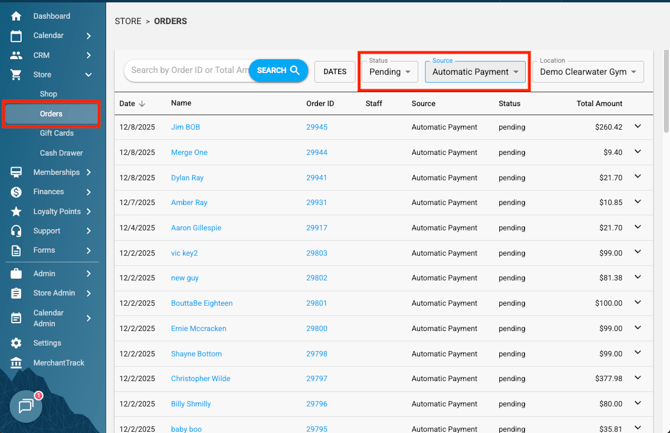Click the MerchantTrack bank icon
670x433 pixels.
click(x=16, y=362)
